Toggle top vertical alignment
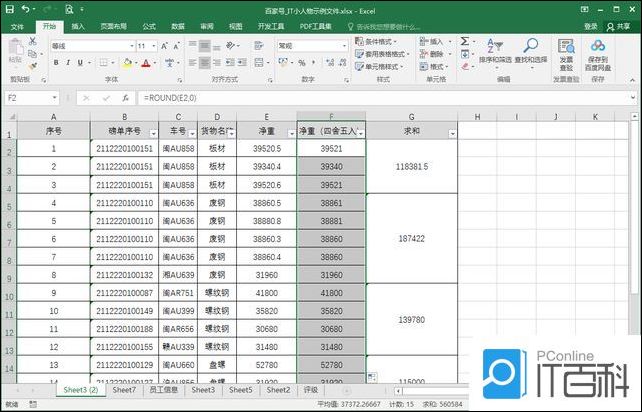 pyautogui.click(x=192, y=45)
